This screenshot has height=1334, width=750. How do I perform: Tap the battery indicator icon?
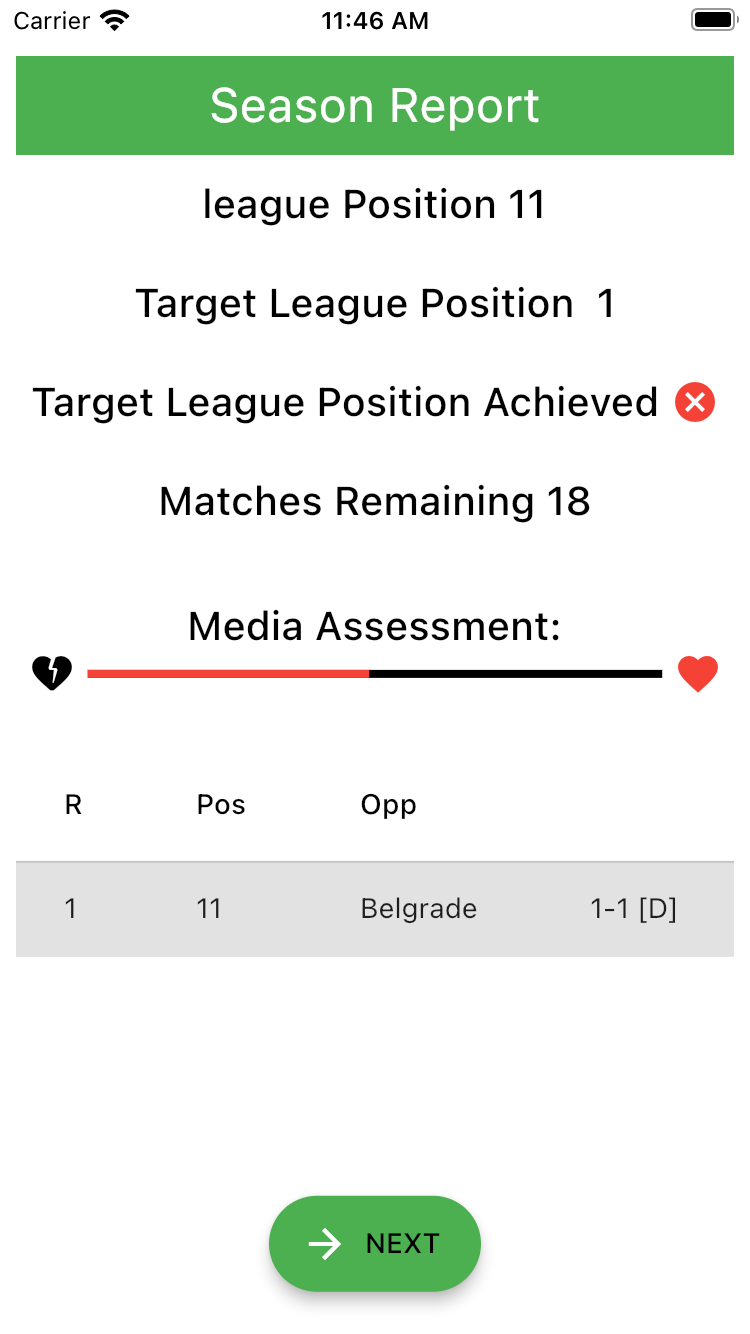click(x=714, y=20)
